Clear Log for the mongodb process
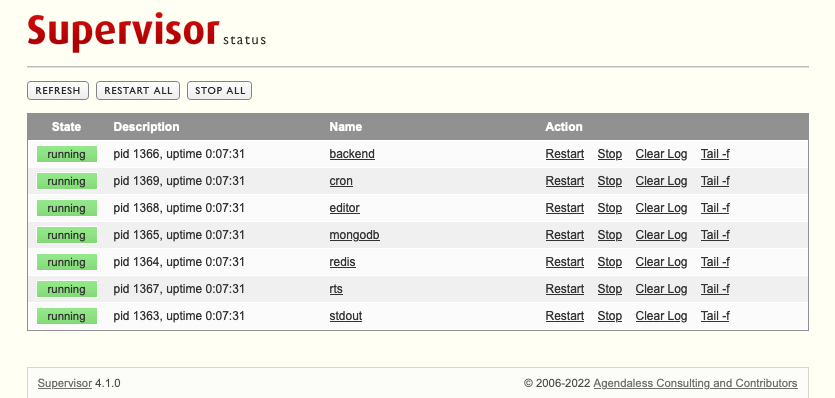The image size is (835, 398). pyautogui.click(x=661, y=235)
